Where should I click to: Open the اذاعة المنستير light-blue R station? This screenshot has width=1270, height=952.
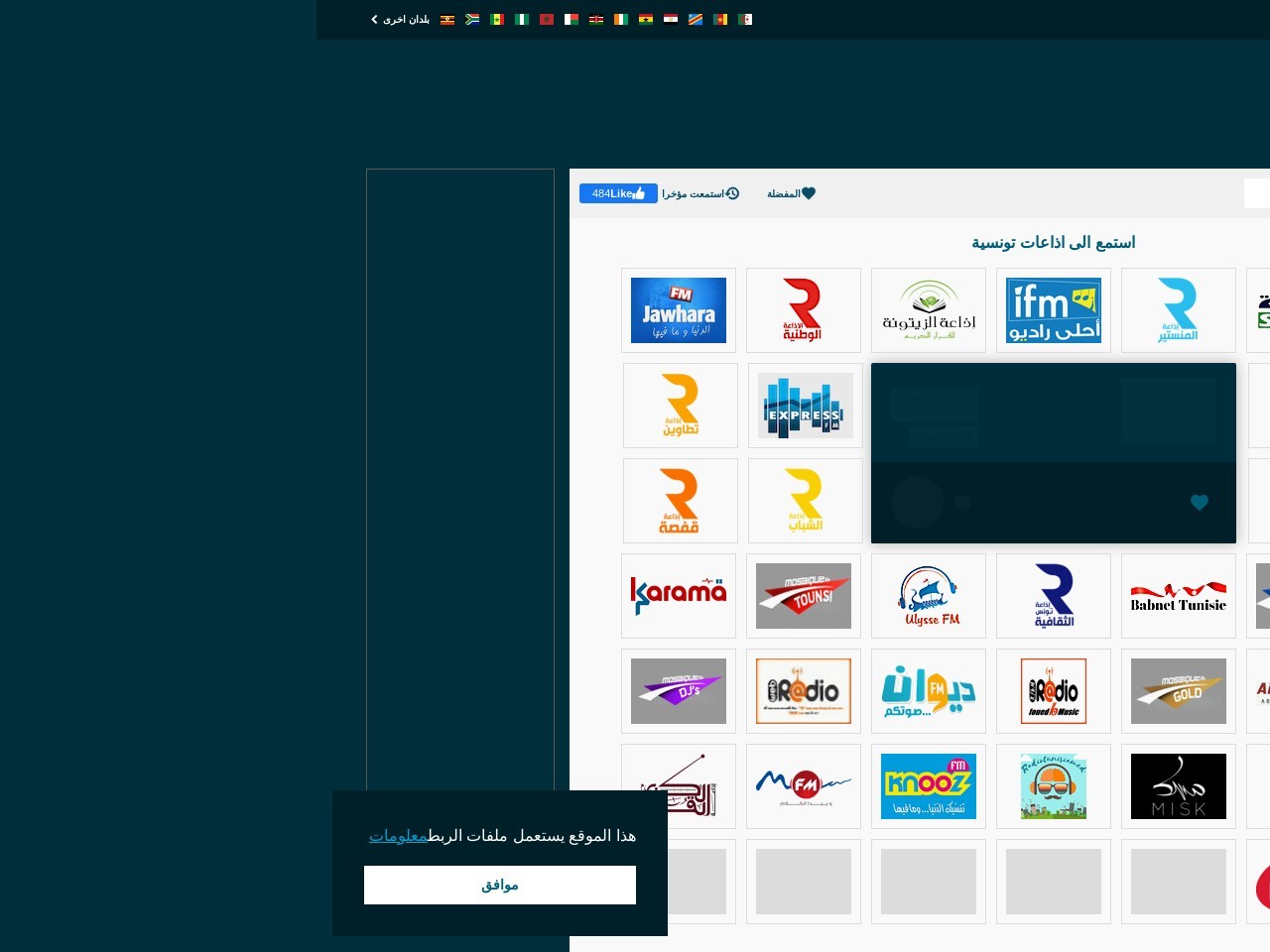[x=1179, y=310]
